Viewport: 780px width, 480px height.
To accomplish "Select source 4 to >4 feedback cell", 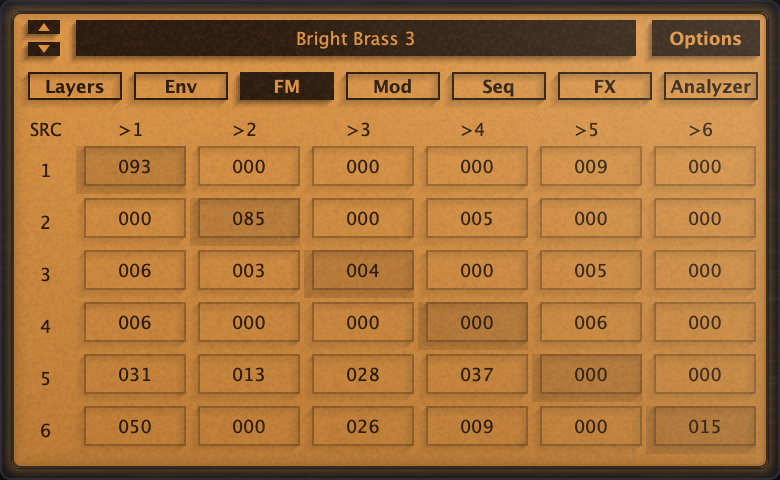I will point(477,322).
